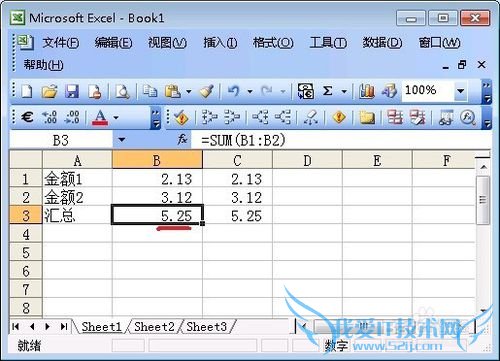Click the Error Checking icon

[x=181, y=117]
